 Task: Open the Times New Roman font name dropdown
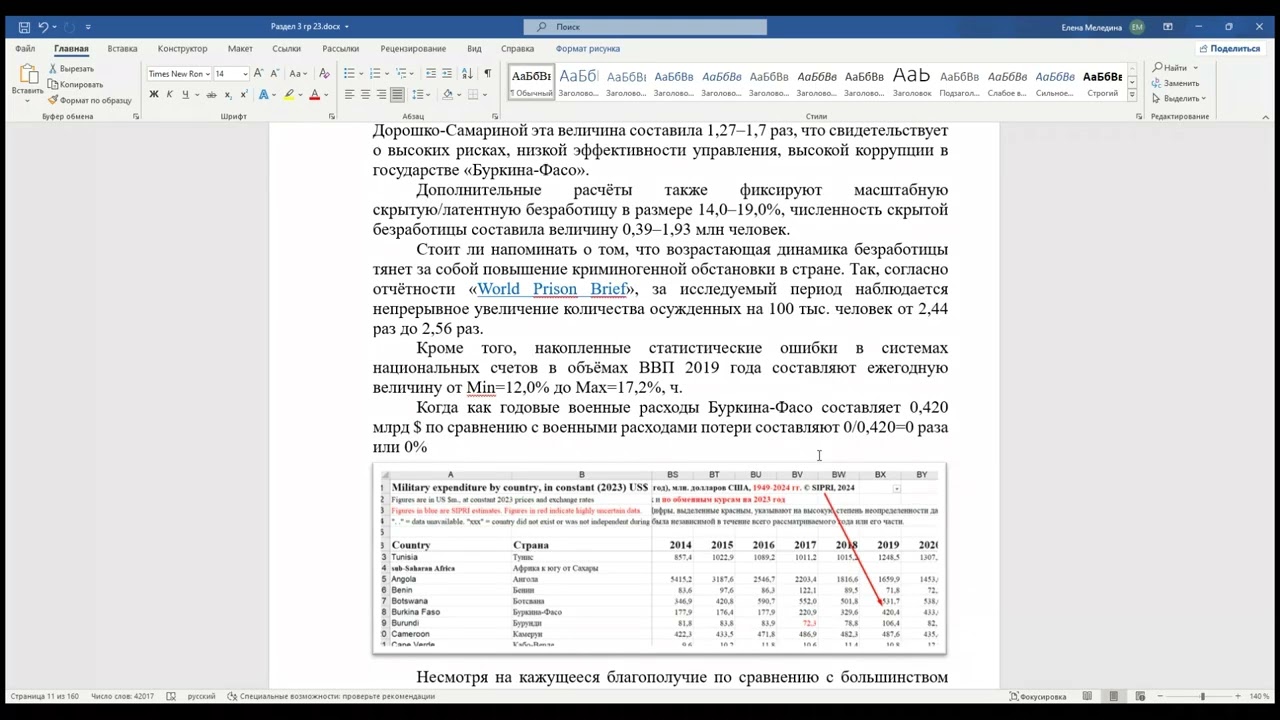[x=207, y=73]
